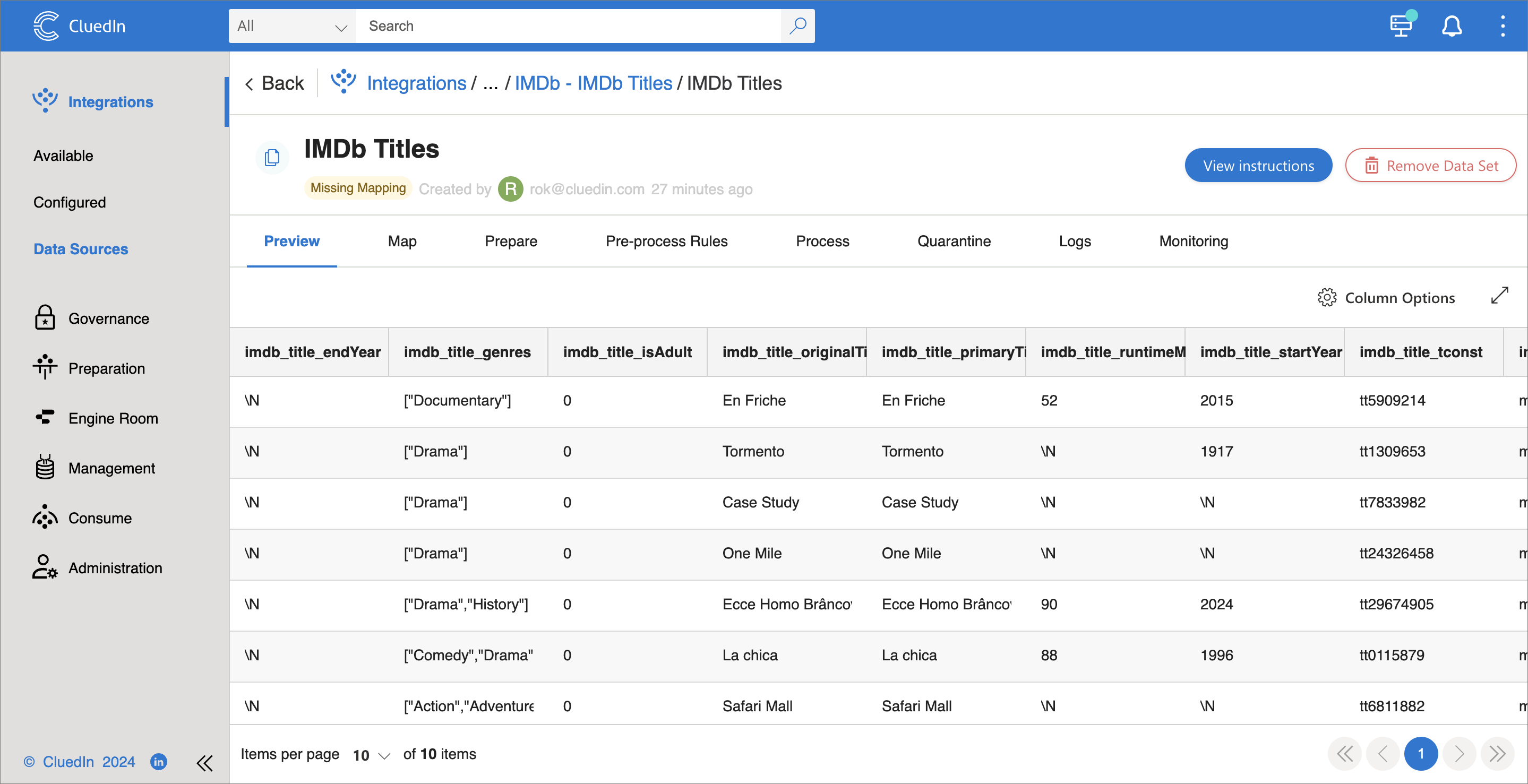Click the Remove Data Set button
Image resolution: width=1528 pixels, height=784 pixels.
tap(1430, 165)
